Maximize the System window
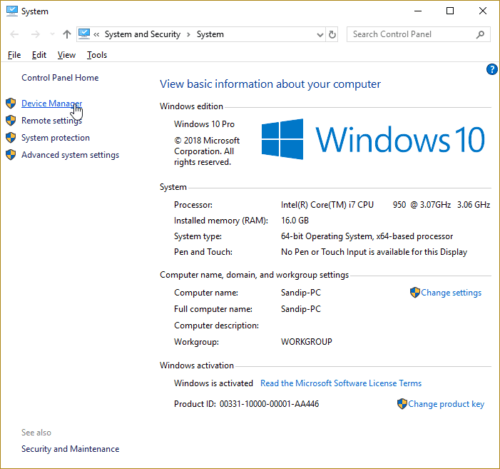Viewport: 500px width, 469px height. coord(450,11)
